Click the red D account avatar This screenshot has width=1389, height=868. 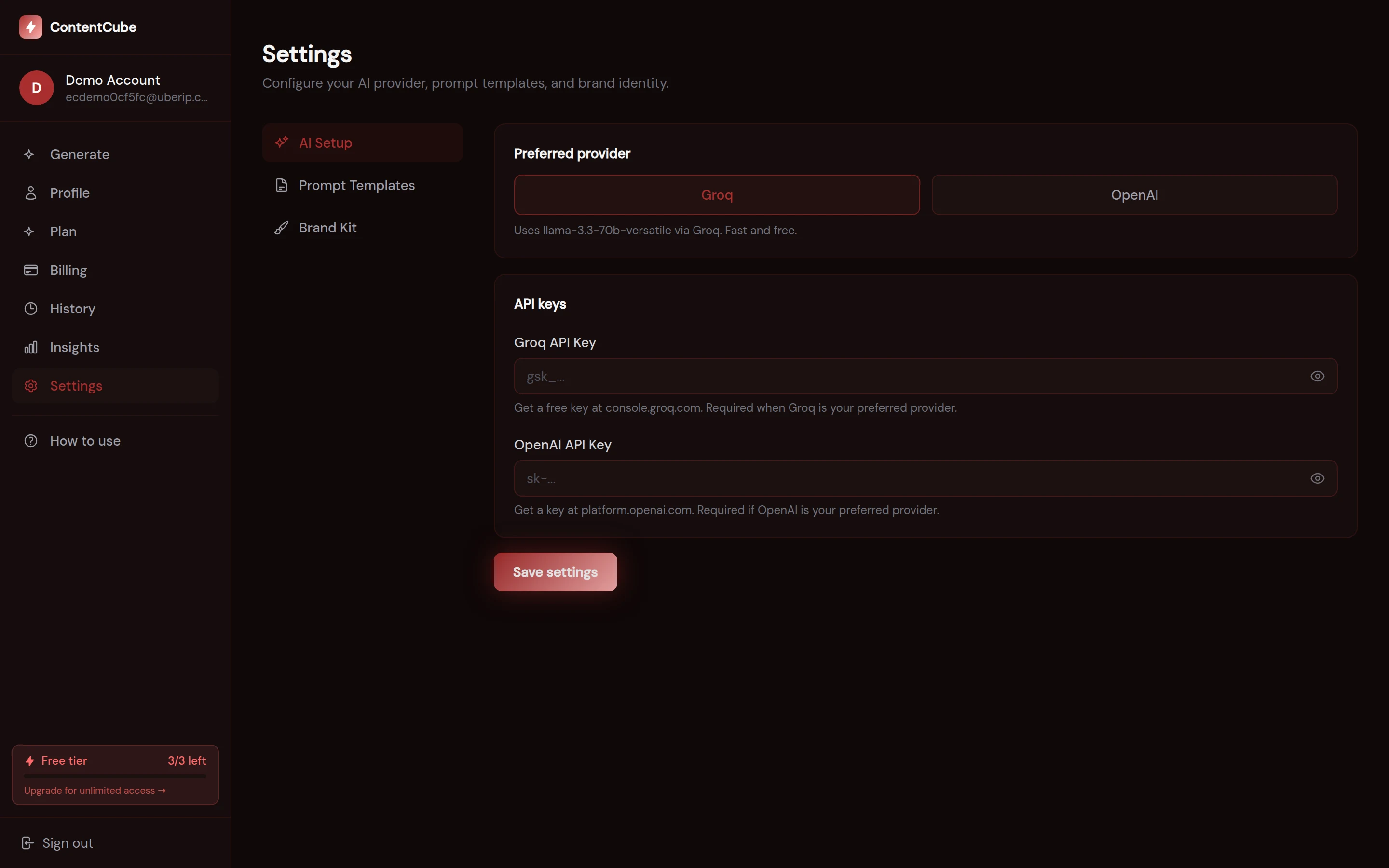36,88
